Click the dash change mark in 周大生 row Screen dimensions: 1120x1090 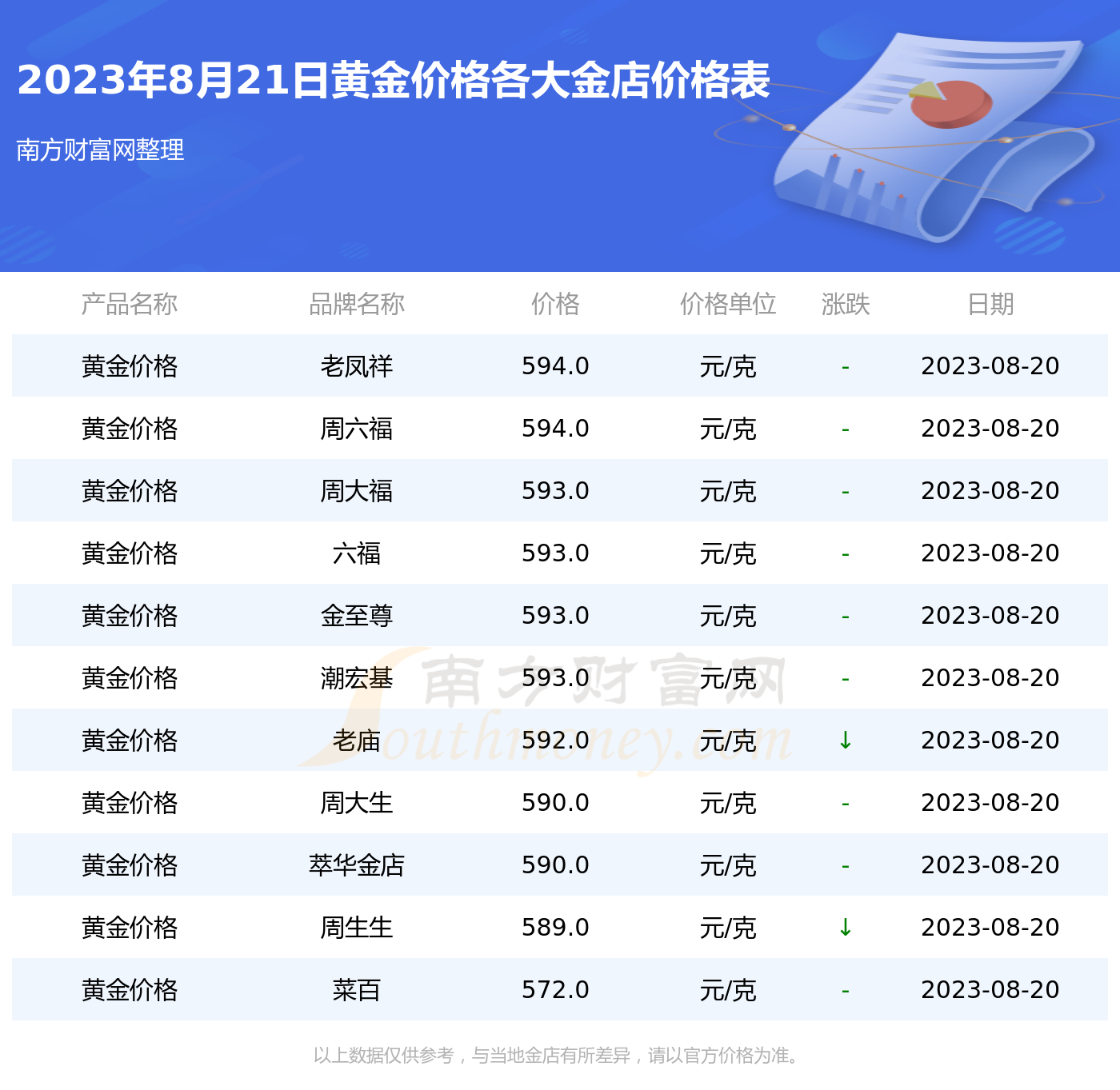pos(846,805)
